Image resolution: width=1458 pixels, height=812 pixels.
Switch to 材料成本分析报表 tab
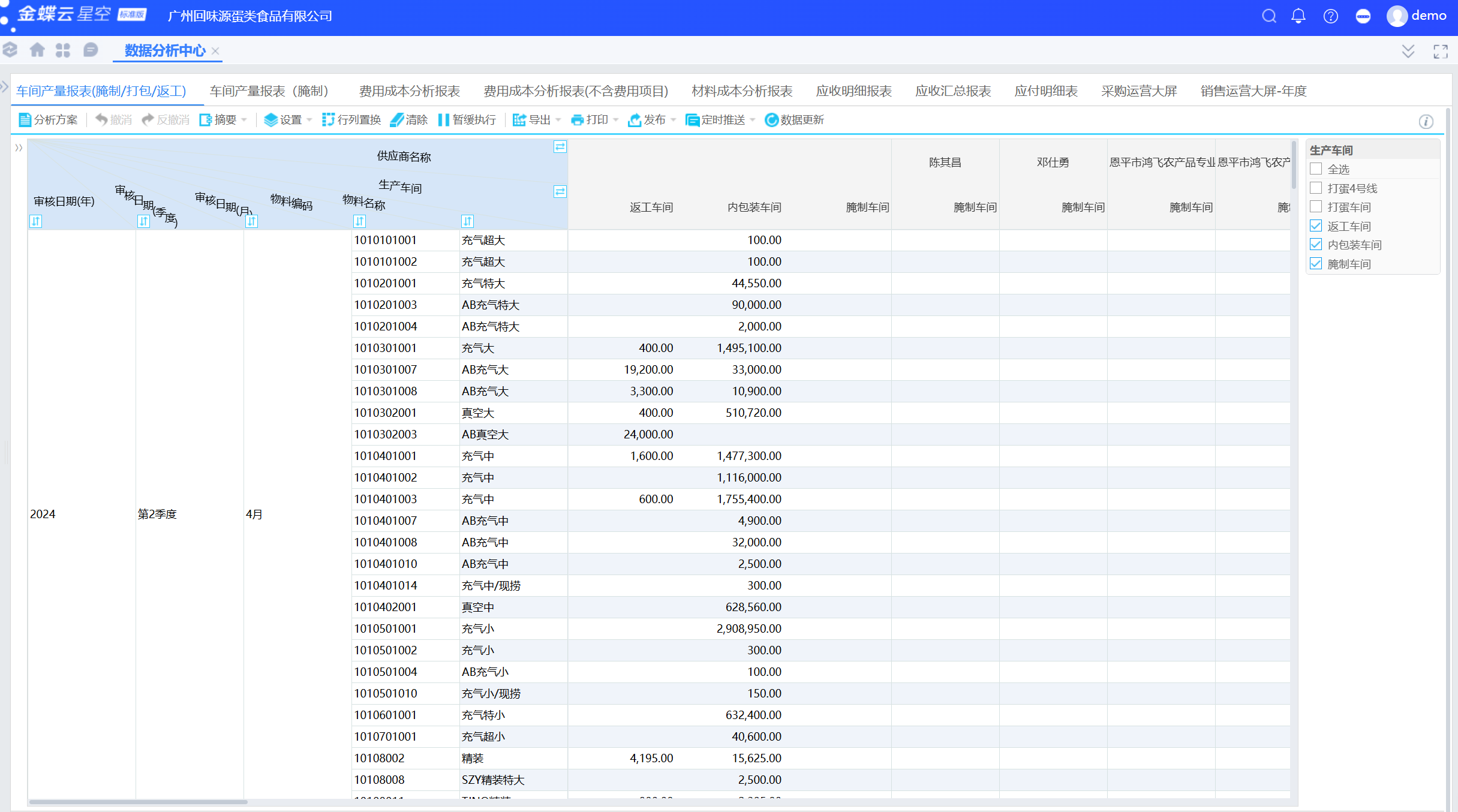(742, 91)
